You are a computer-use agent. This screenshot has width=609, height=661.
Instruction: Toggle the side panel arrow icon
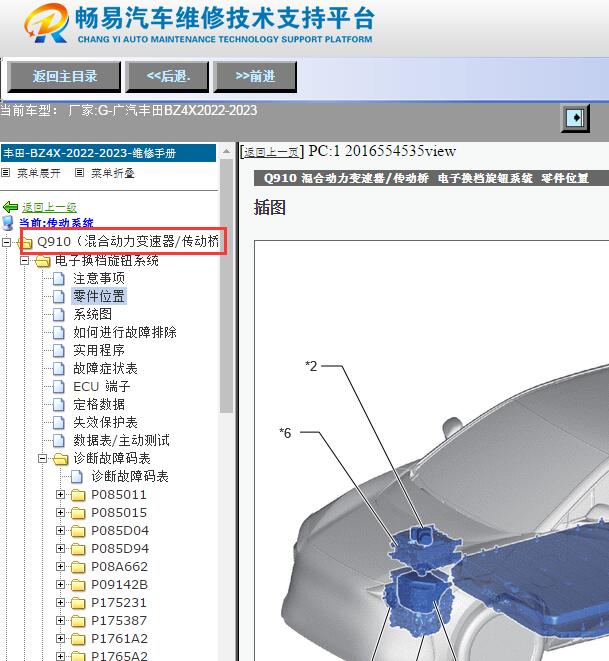(575, 118)
